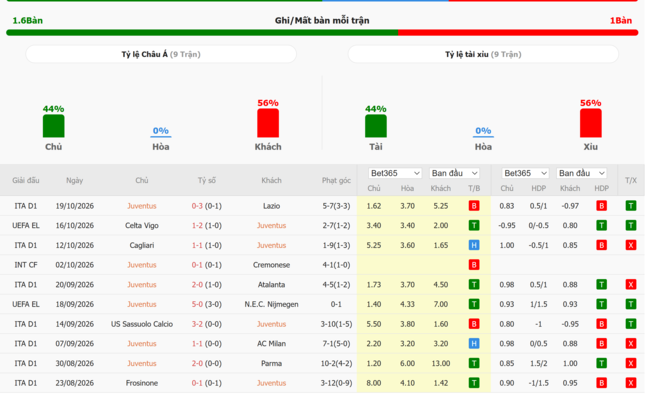Click HDP T badge in Celta Vigo row
This screenshot has height=395, width=650.
pos(601,225)
